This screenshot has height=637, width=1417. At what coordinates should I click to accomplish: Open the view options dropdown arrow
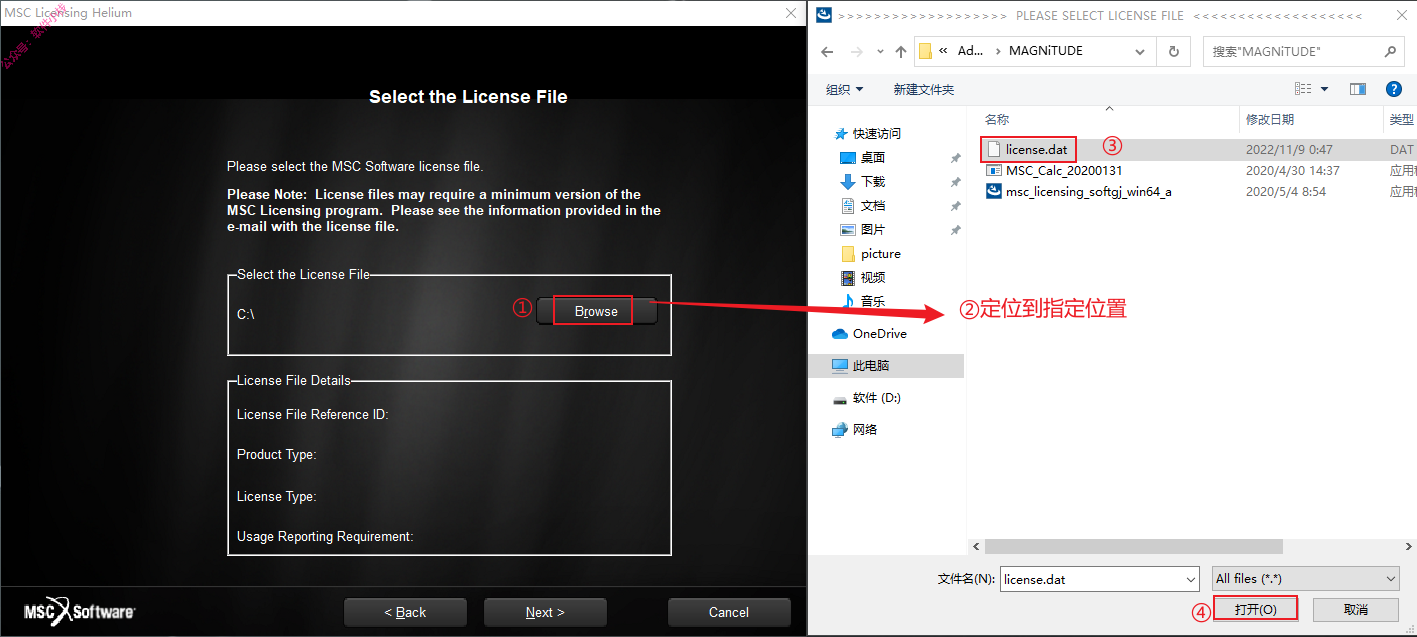pos(1325,89)
